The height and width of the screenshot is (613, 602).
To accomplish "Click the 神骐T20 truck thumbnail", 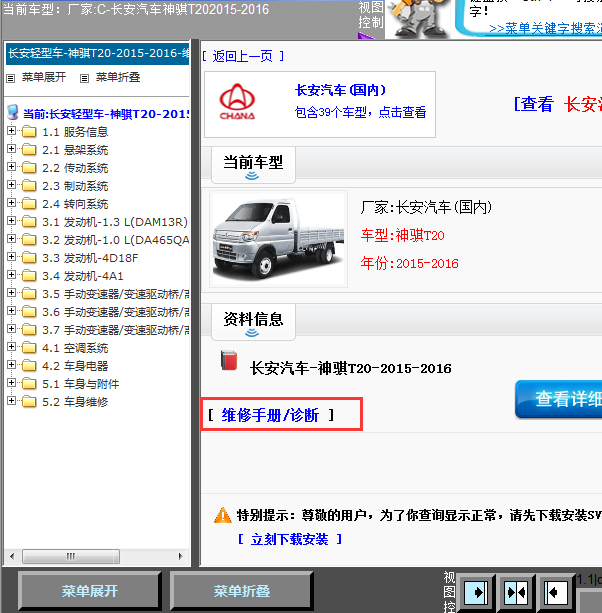I will coord(278,239).
